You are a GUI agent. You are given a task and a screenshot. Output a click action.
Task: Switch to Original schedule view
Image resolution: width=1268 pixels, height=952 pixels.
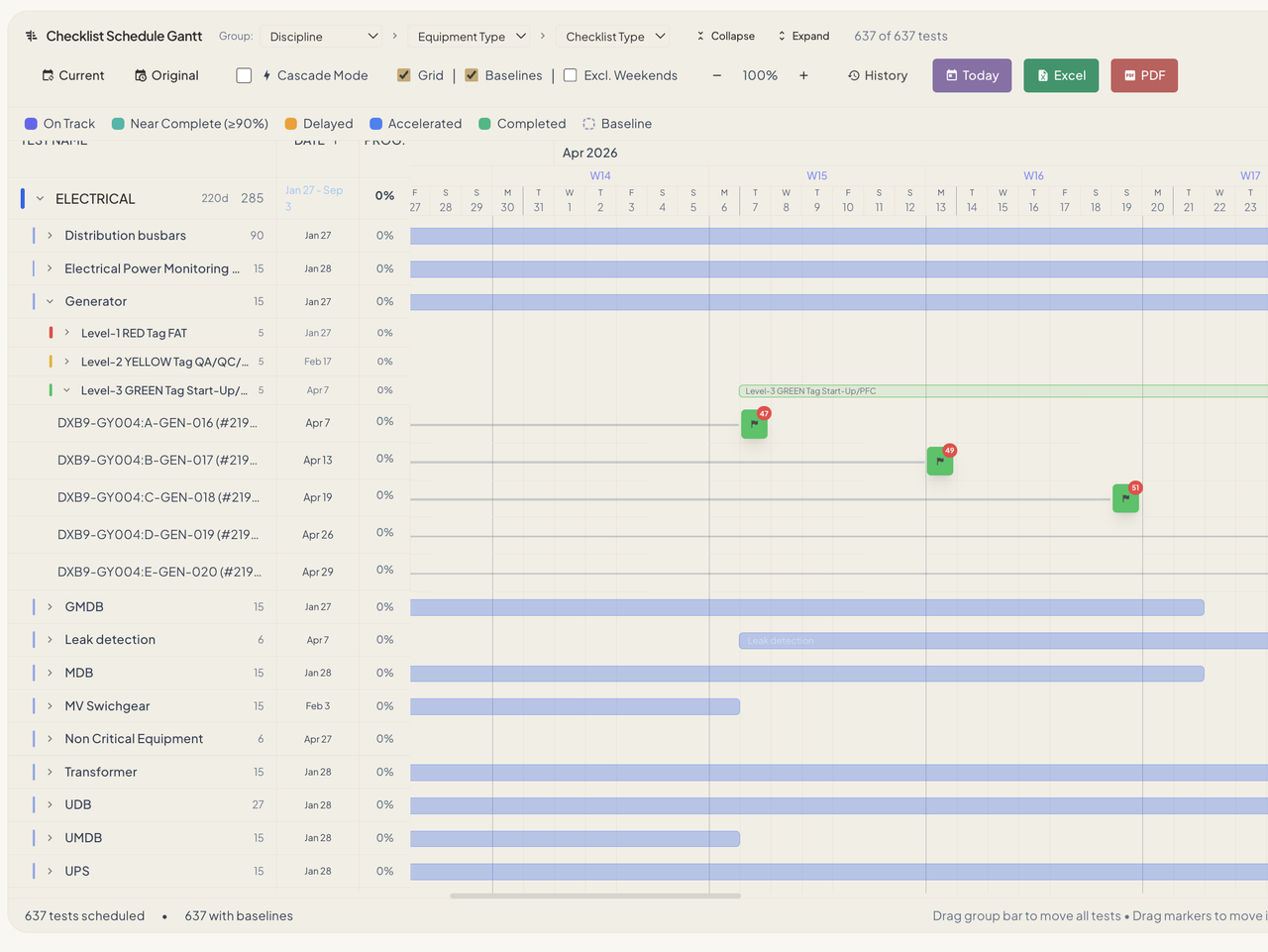pos(166,75)
